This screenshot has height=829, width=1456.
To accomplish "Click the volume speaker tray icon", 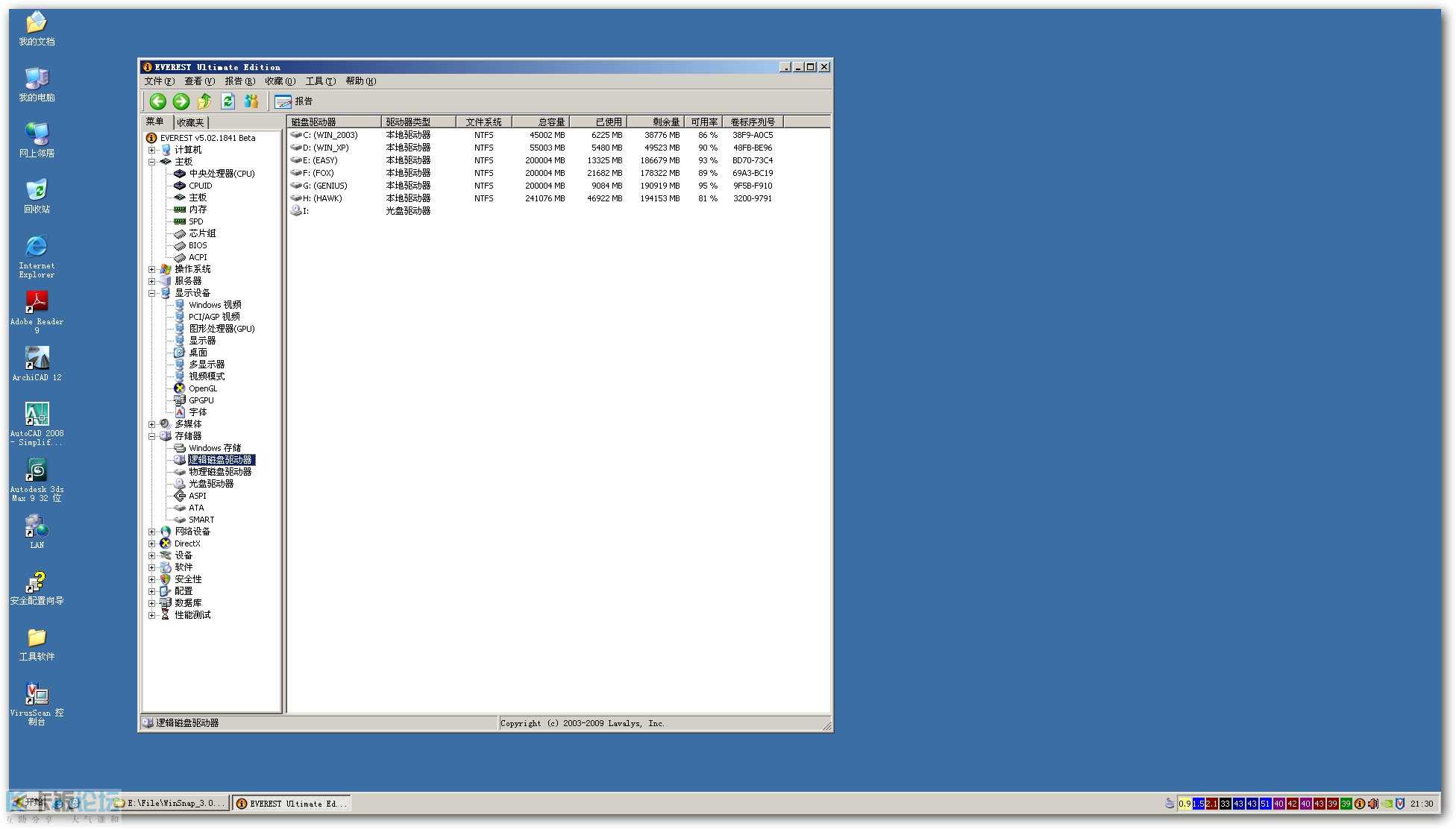I will coord(1373,804).
